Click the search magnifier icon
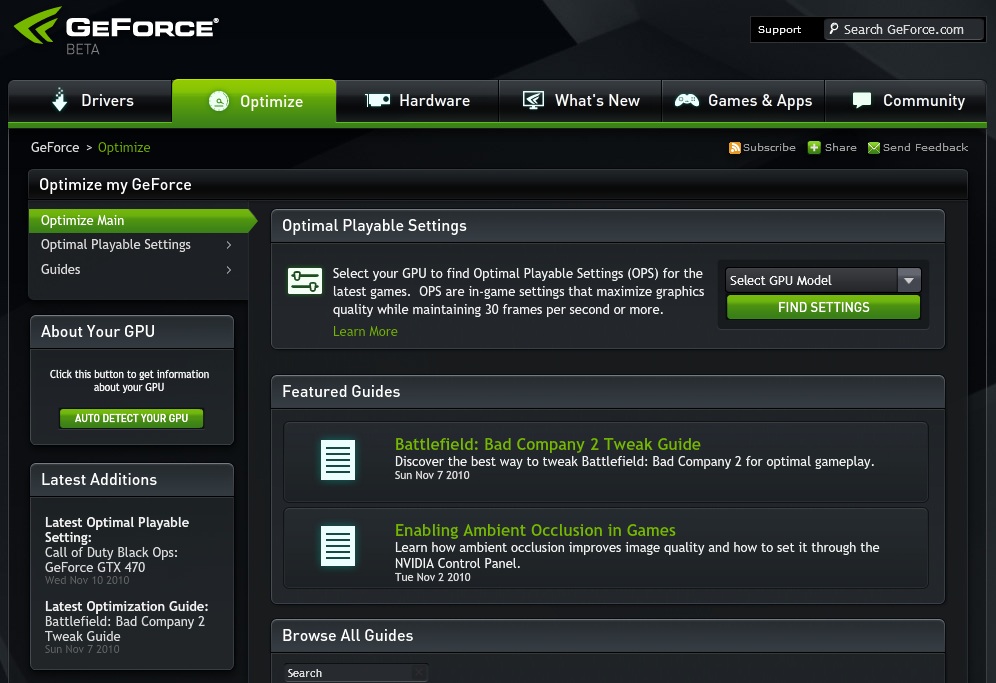 [833, 29]
